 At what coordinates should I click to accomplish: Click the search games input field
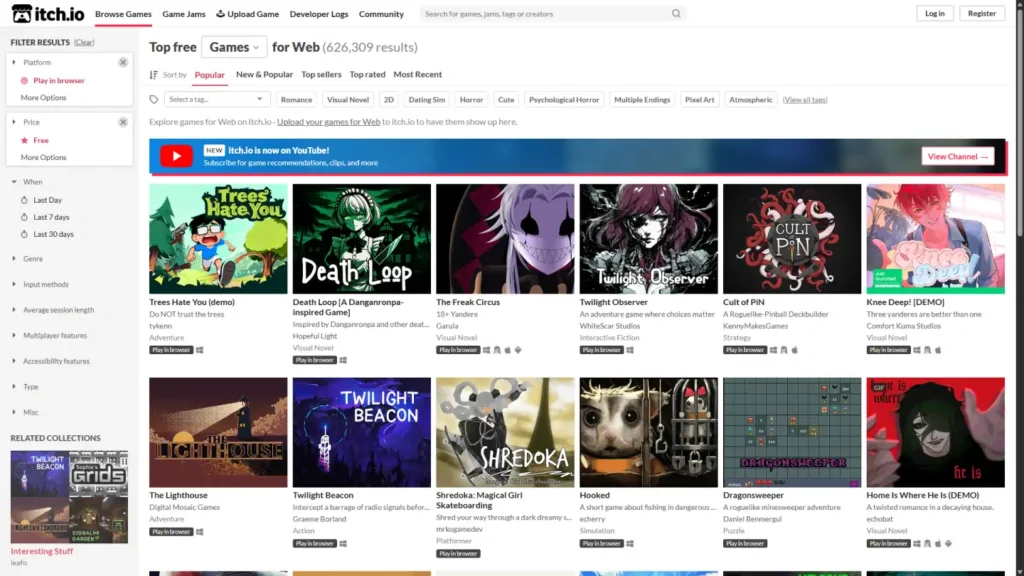pyautogui.click(x=545, y=14)
